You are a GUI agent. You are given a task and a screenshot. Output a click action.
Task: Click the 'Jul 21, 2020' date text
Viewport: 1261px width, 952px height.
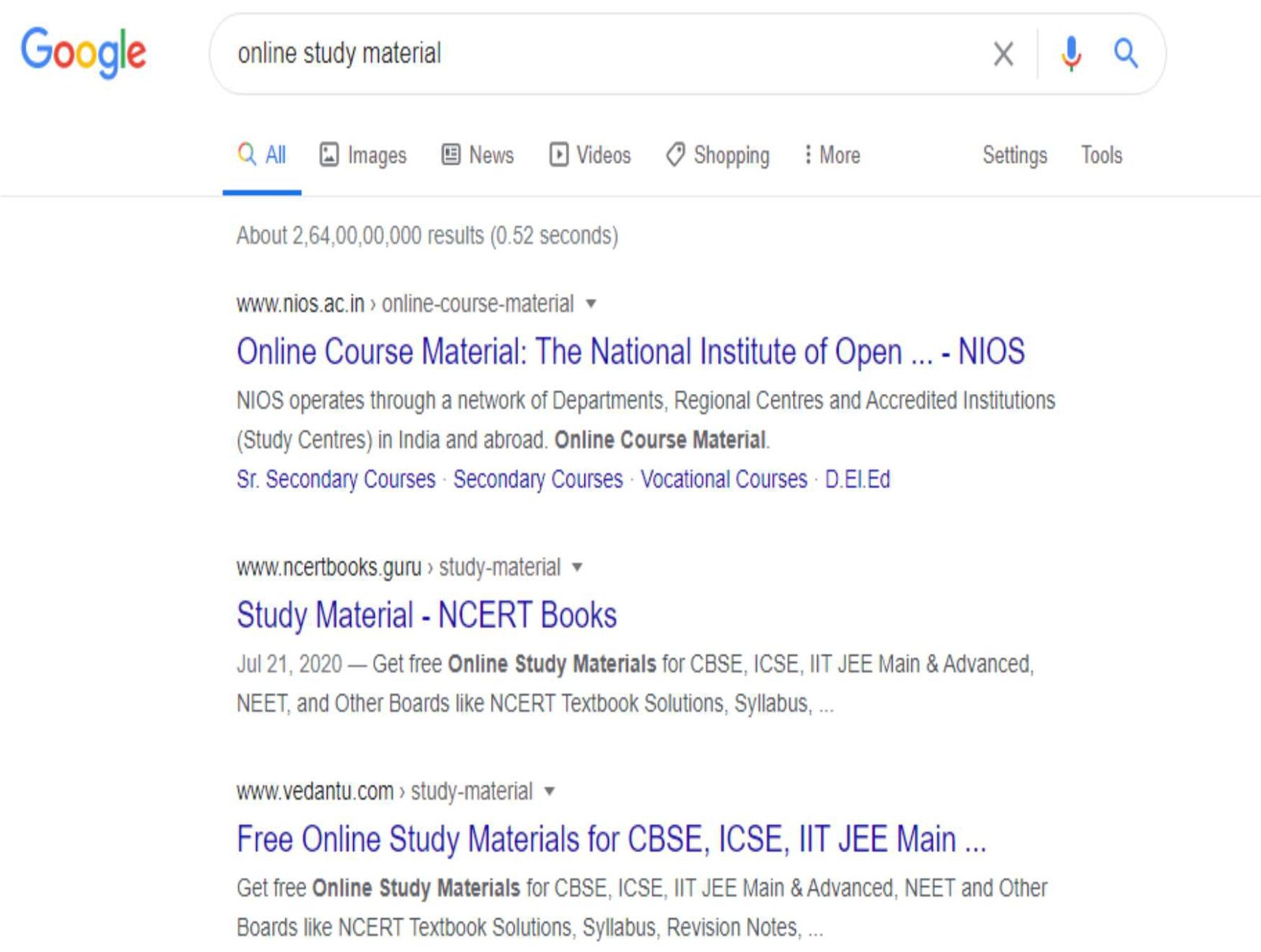(289, 664)
